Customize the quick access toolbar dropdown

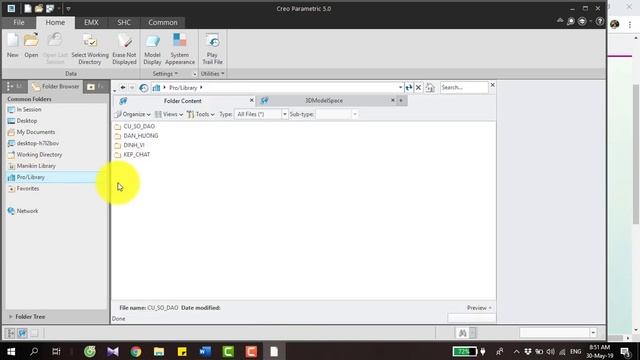pyautogui.click(x=68, y=8)
